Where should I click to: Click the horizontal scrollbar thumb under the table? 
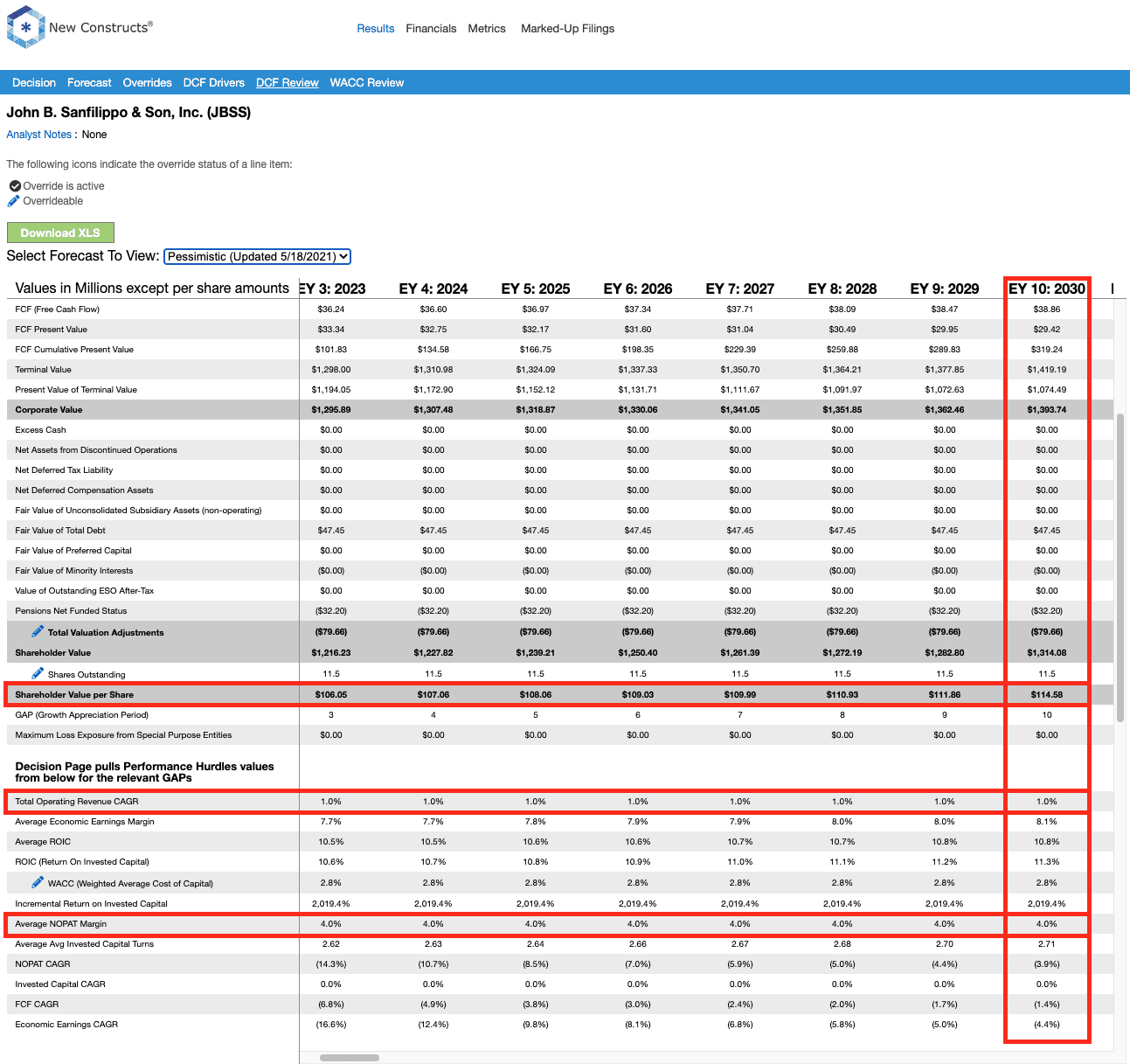[x=350, y=1058]
